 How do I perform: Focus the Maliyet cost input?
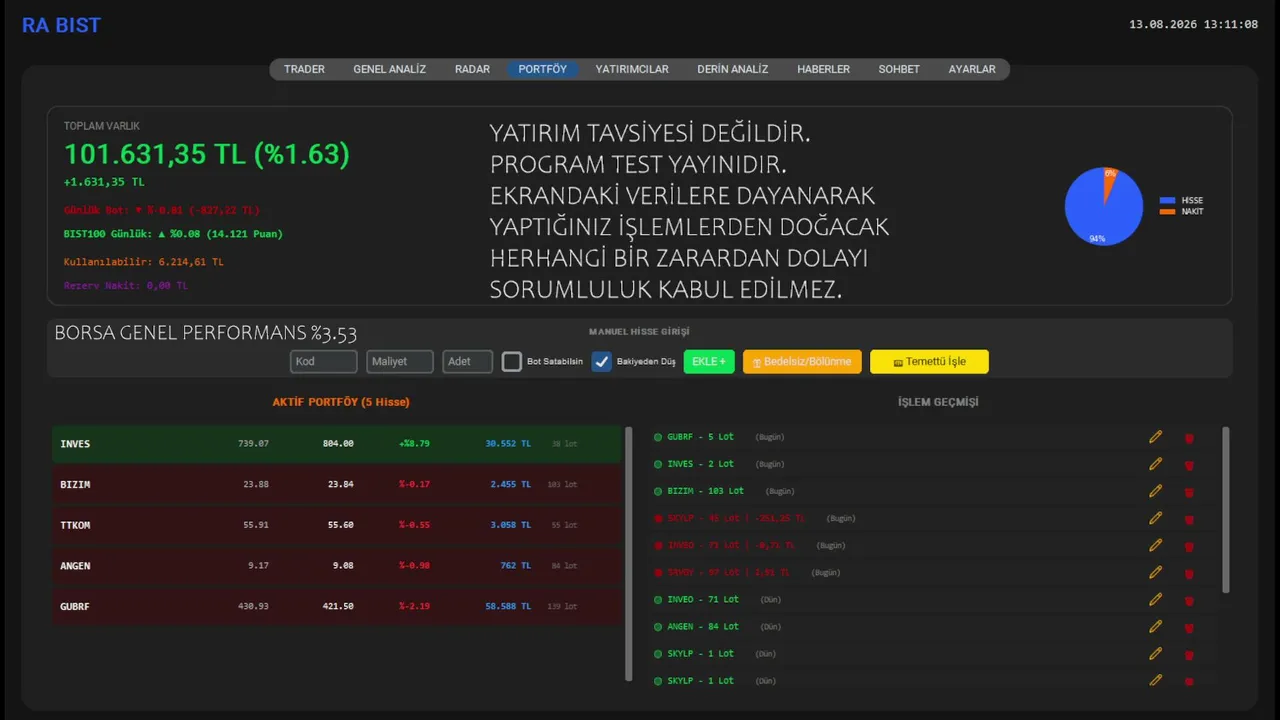pyautogui.click(x=400, y=361)
